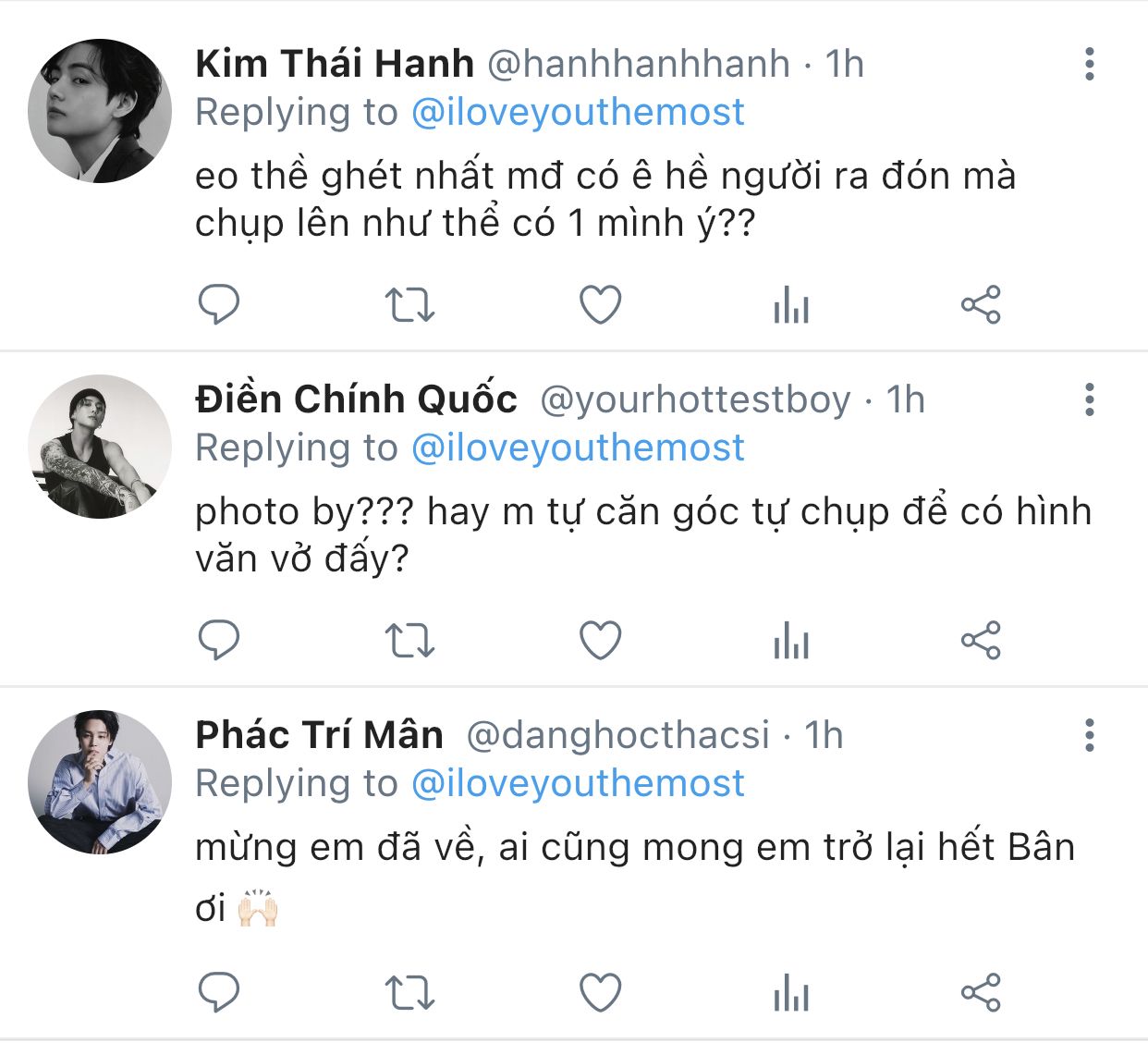Viewport: 1148px width, 1043px height.
Task: Like Phác Trí Mân's tweet
Action: point(600,992)
